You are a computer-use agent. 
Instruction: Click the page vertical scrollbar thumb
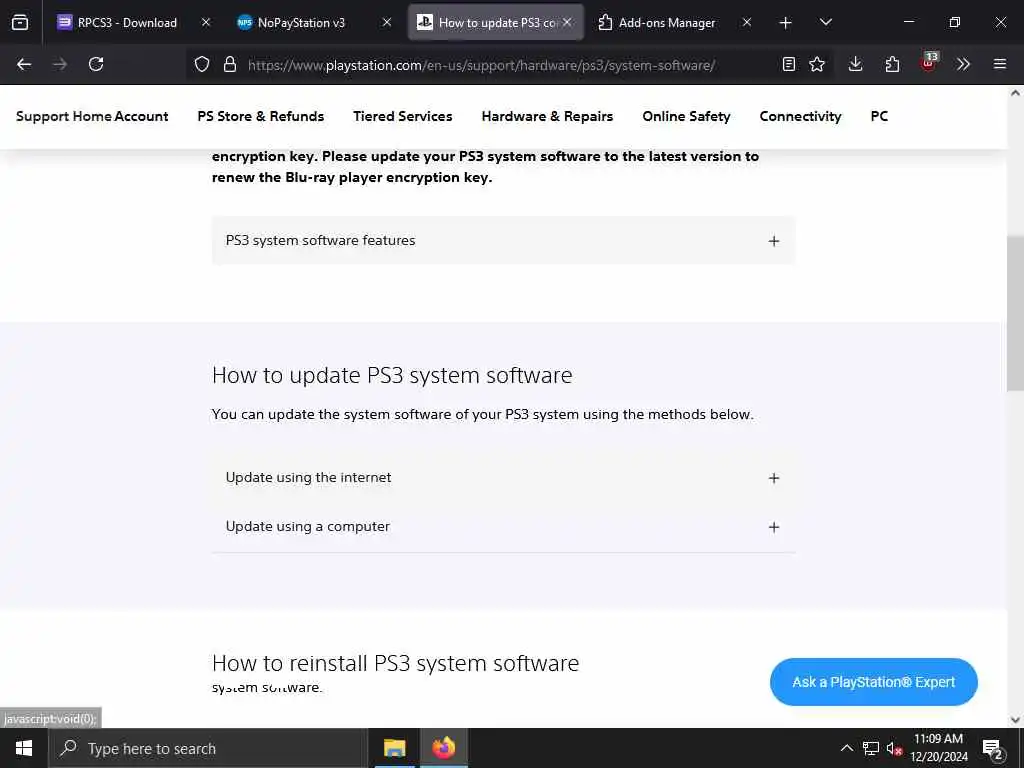1016,313
